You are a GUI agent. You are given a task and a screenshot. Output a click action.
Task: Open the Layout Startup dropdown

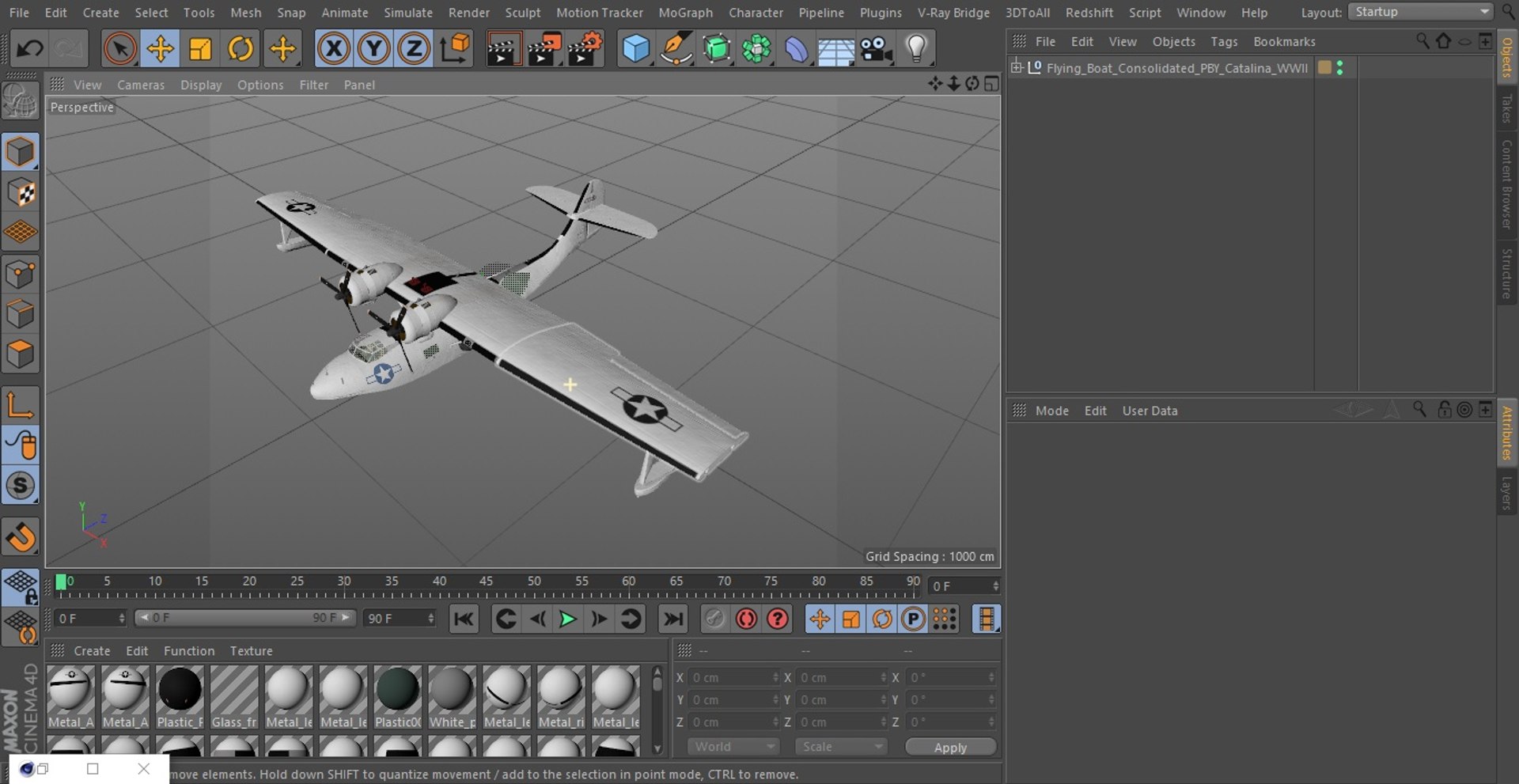1420,12
